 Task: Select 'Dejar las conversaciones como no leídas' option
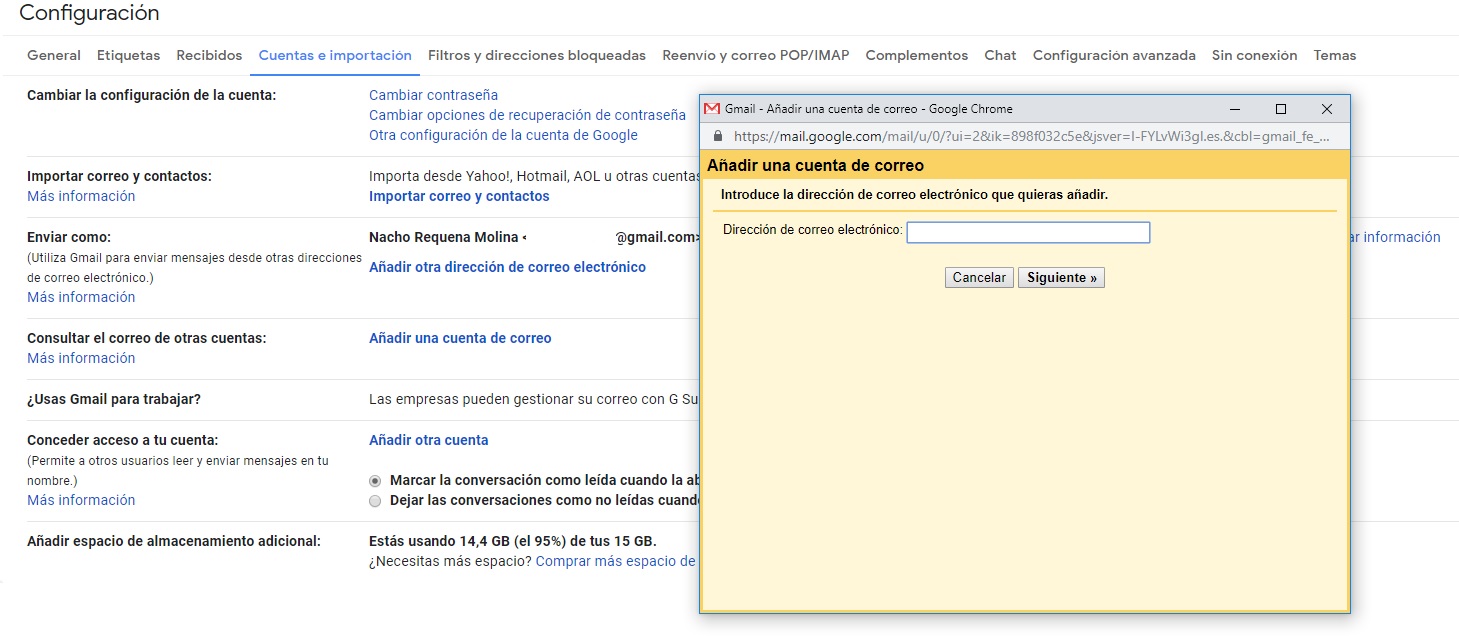(375, 500)
